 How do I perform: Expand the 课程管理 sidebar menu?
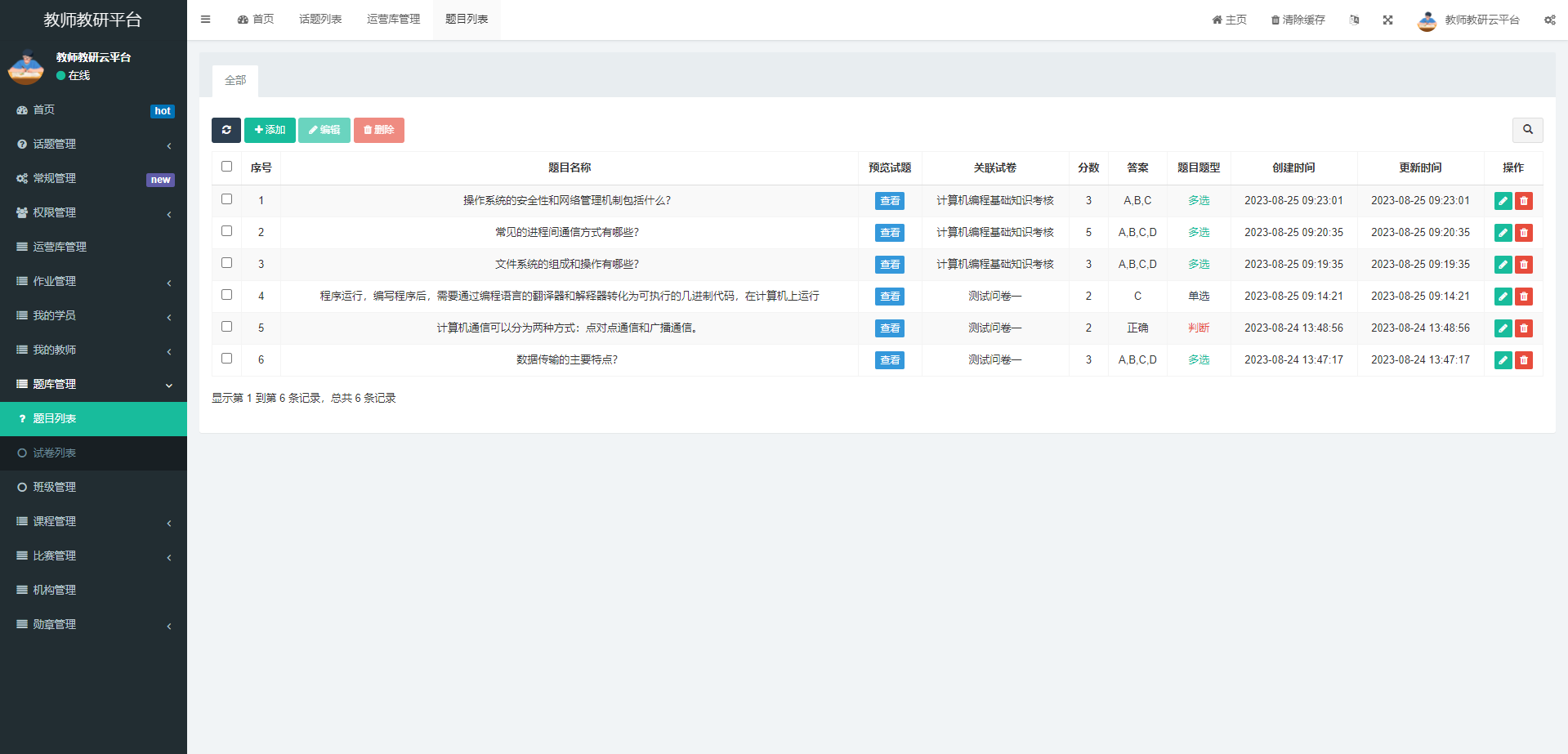click(93, 521)
